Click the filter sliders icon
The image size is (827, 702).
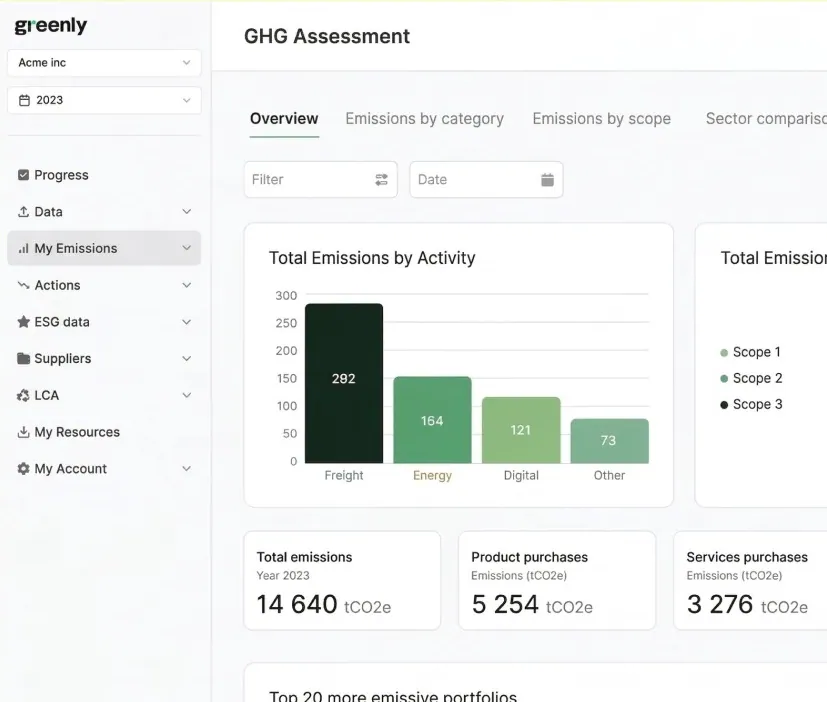click(x=381, y=180)
